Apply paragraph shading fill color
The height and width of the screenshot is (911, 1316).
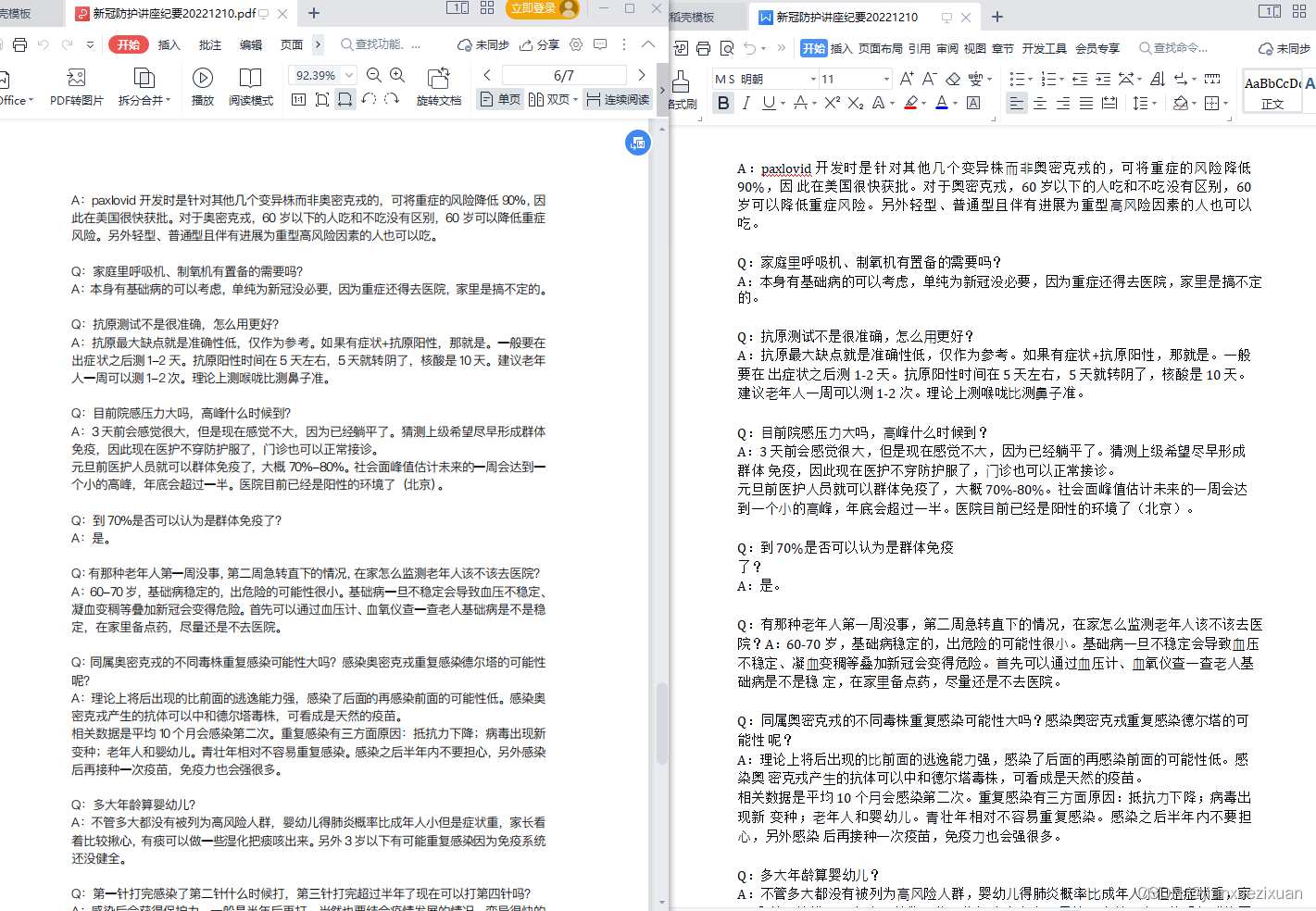[x=1180, y=103]
